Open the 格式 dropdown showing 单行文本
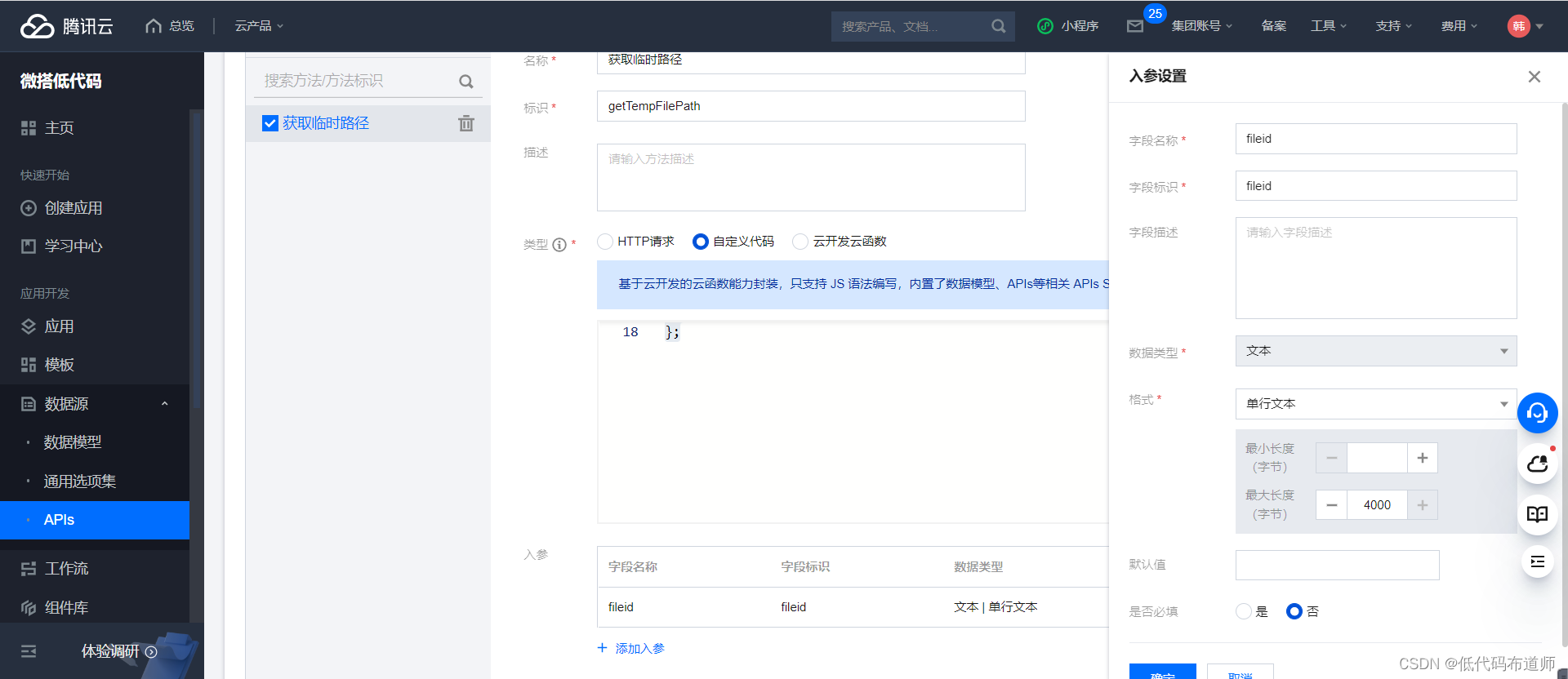1568x679 pixels. [1376, 404]
